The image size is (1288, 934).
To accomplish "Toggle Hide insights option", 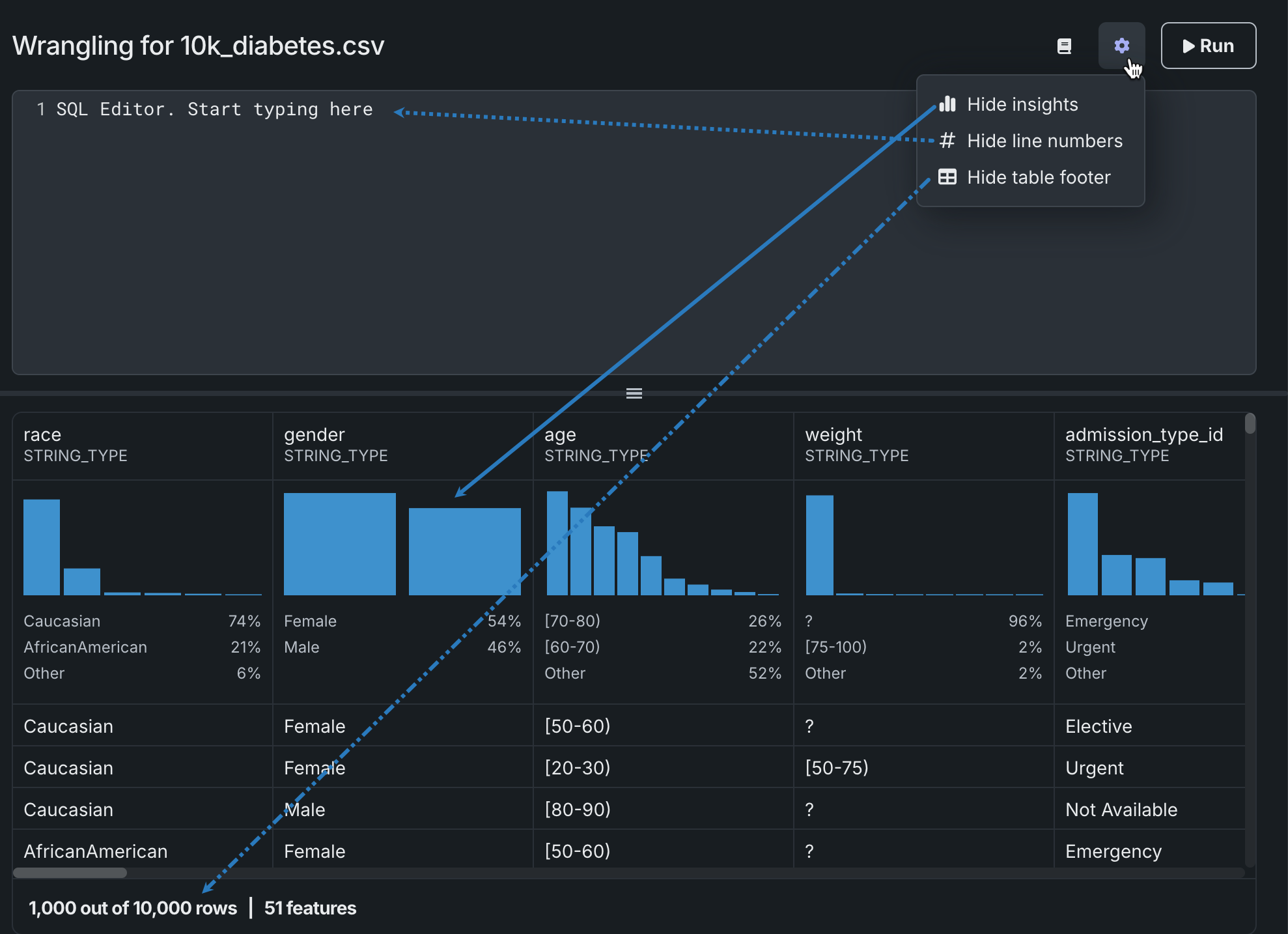I will pyautogui.click(x=1022, y=104).
